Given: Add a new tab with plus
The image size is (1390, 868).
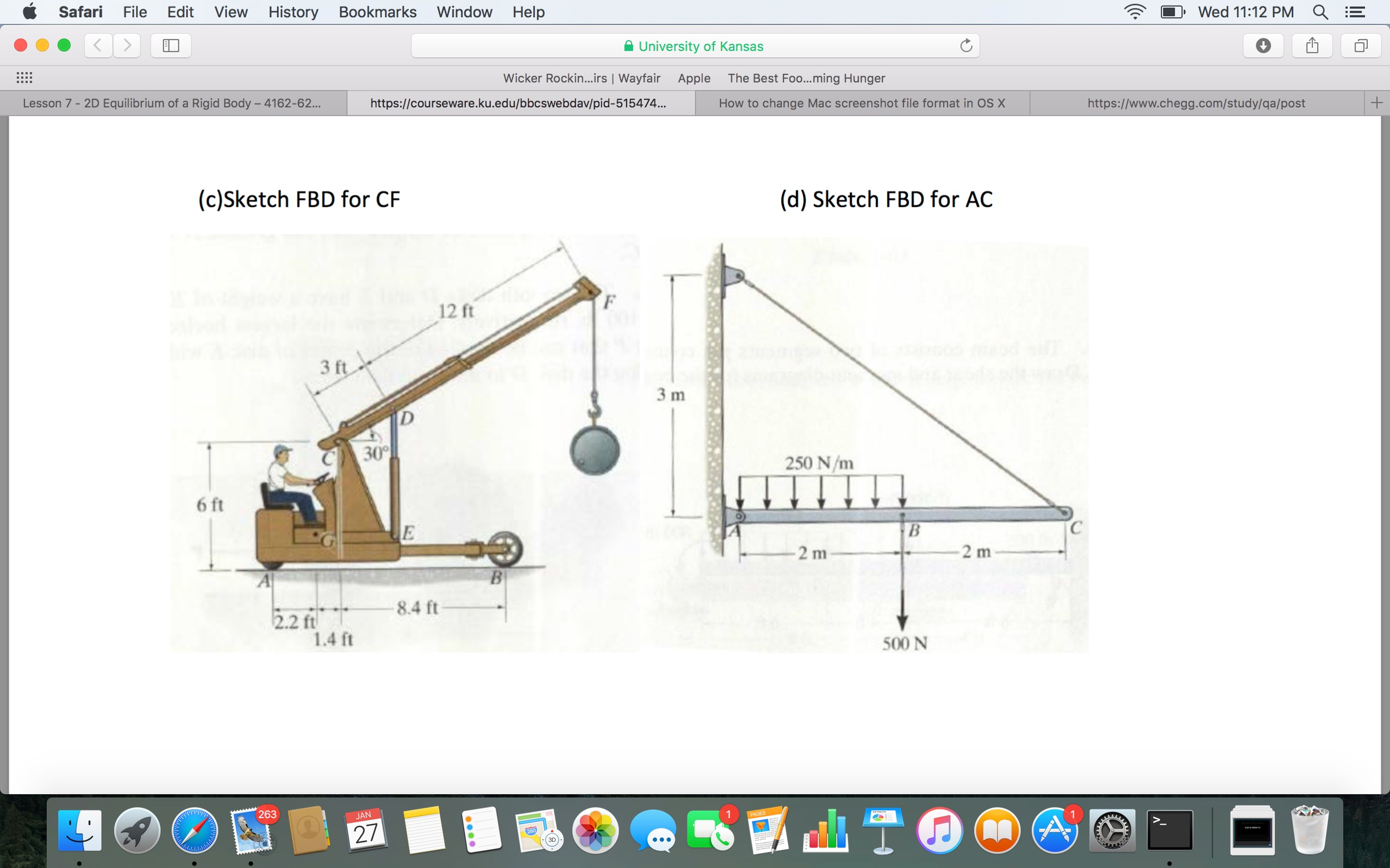Looking at the screenshot, I should [x=1376, y=103].
